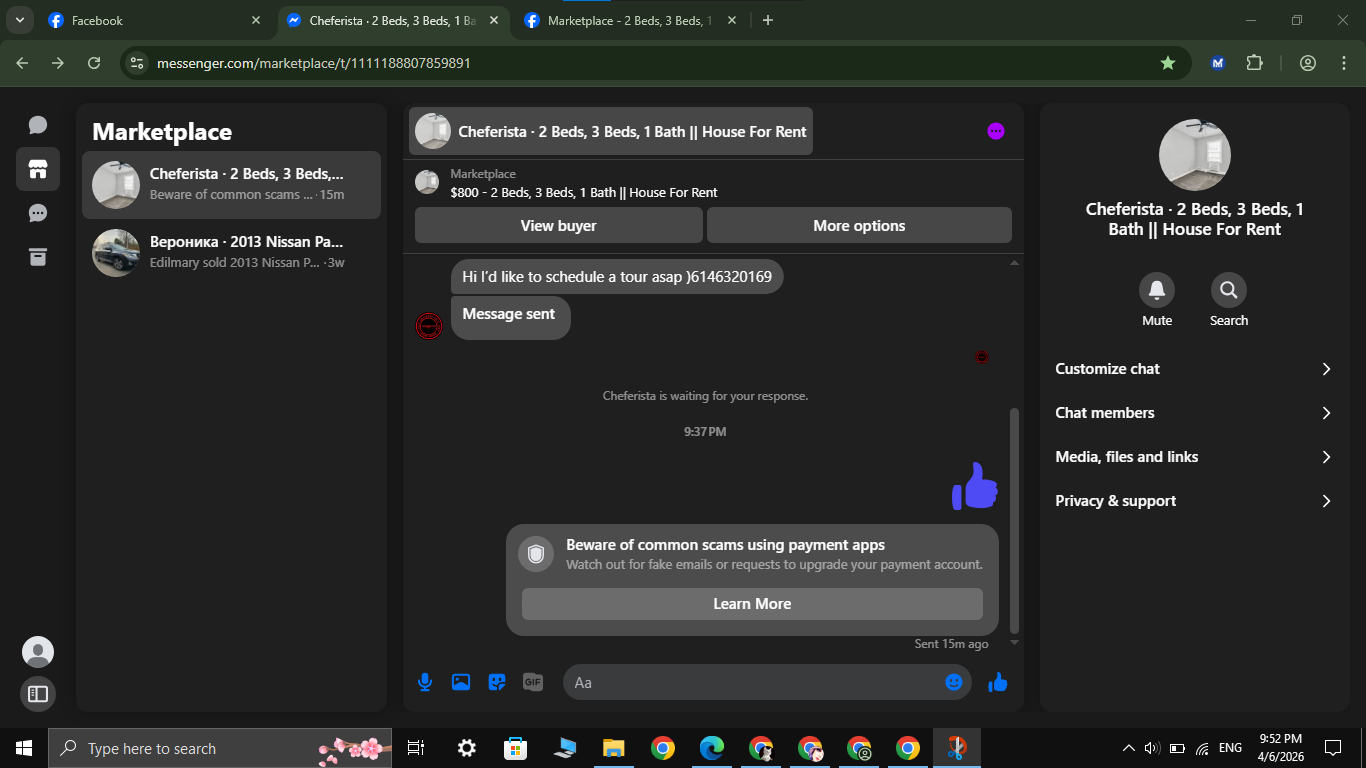Bookmark this page with the star icon
The width and height of the screenshot is (1366, 768).
(1168, 63)
